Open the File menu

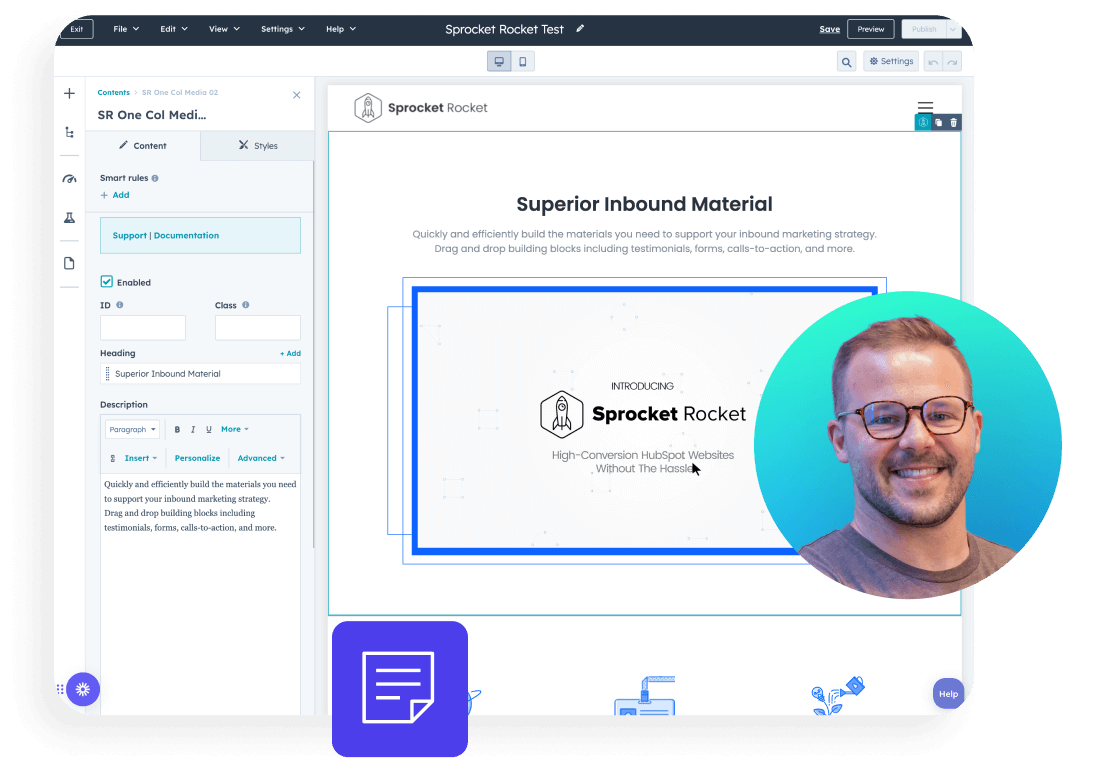[125, 28]
